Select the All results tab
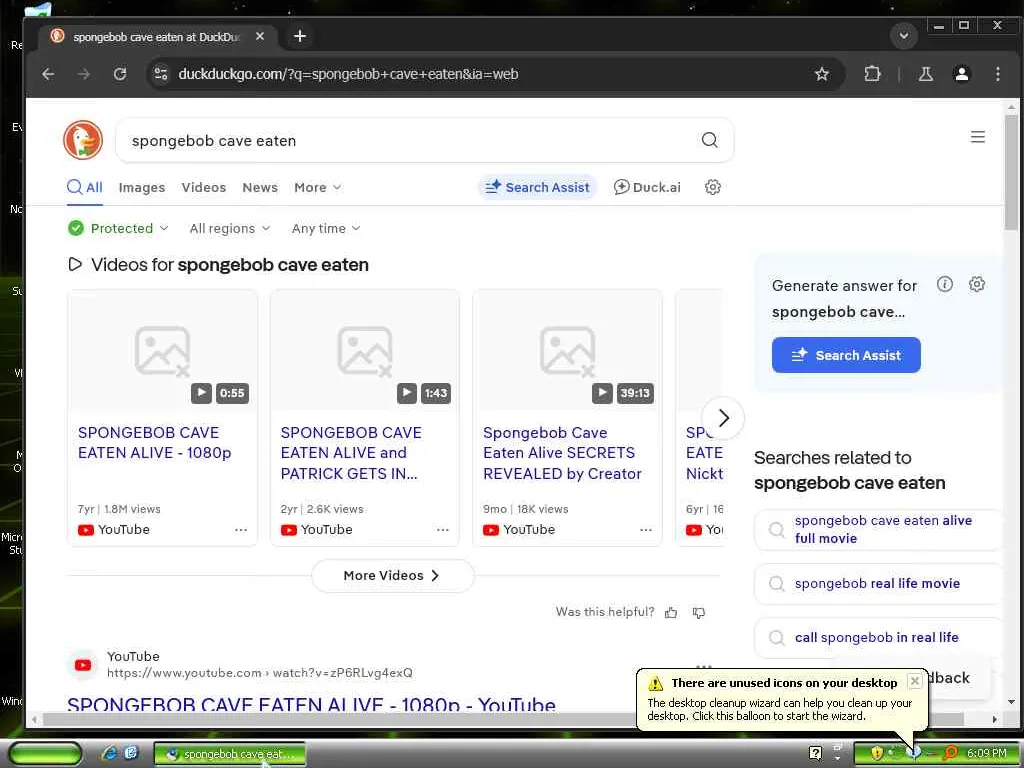 click(85, 187)
